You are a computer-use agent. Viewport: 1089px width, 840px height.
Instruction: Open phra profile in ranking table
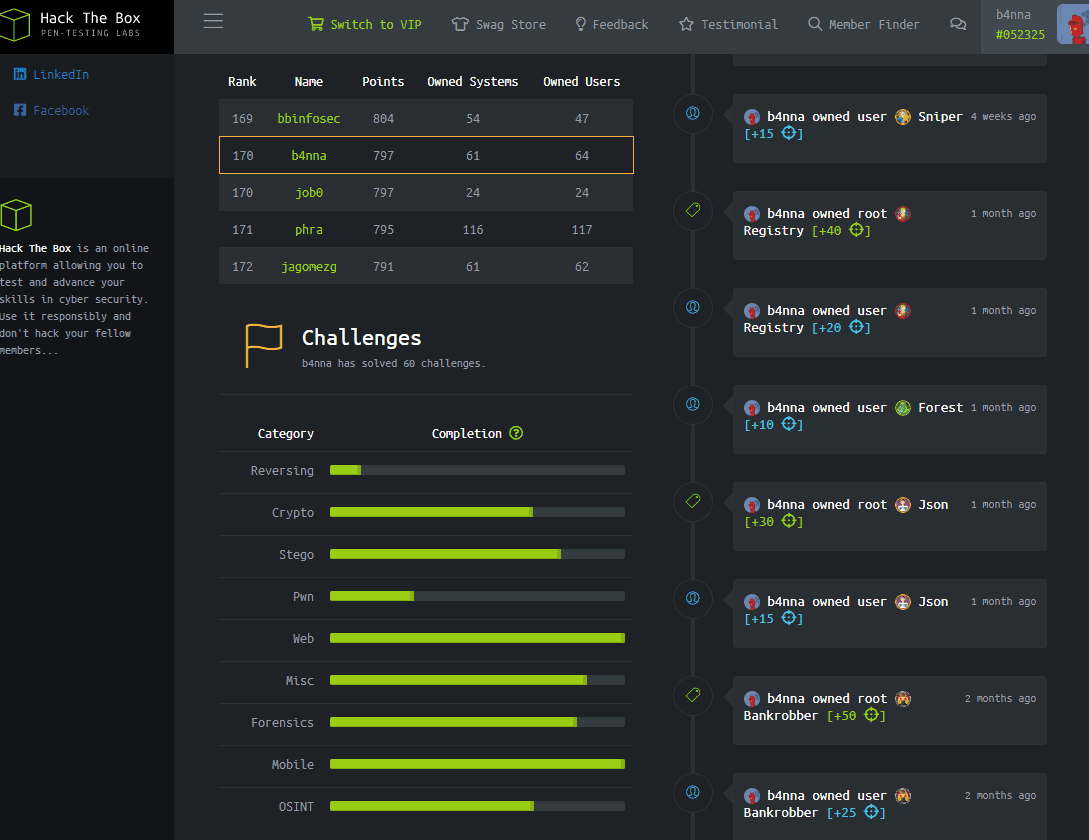click(309, 229)
